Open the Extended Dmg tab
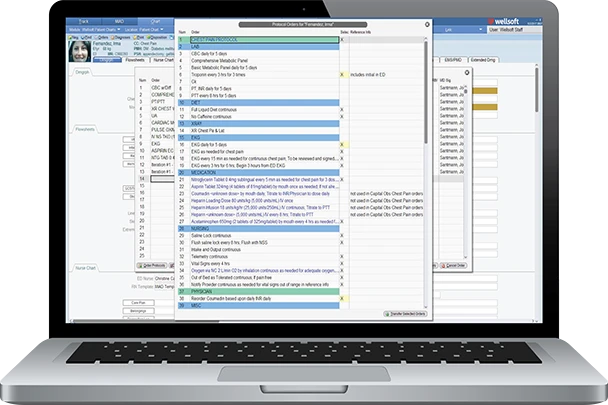 click(x=483, y=60)
